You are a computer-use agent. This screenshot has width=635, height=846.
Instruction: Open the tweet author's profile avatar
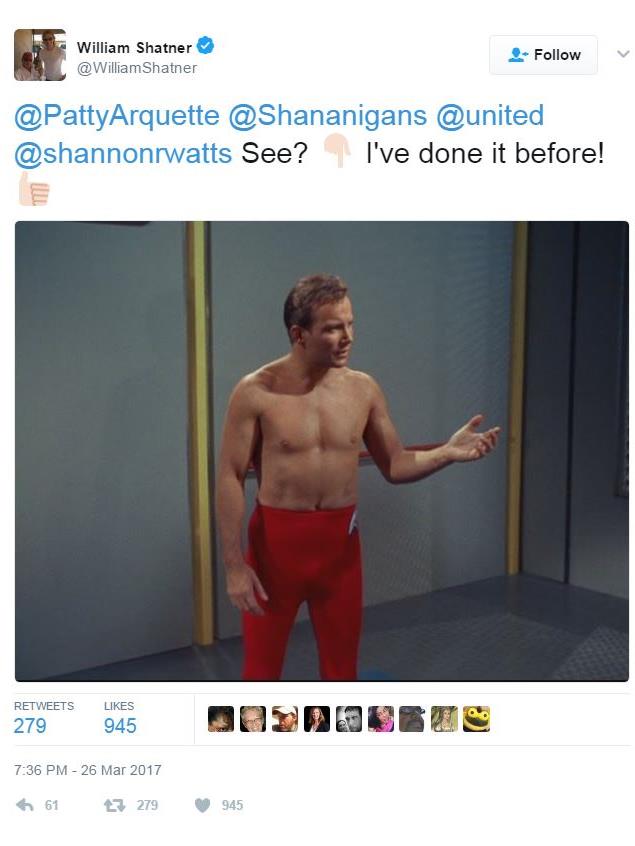pos(40,55)
